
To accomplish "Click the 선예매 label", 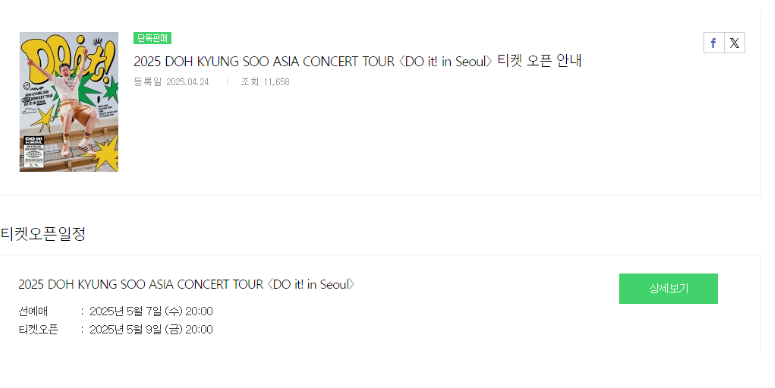I will 33,311.
